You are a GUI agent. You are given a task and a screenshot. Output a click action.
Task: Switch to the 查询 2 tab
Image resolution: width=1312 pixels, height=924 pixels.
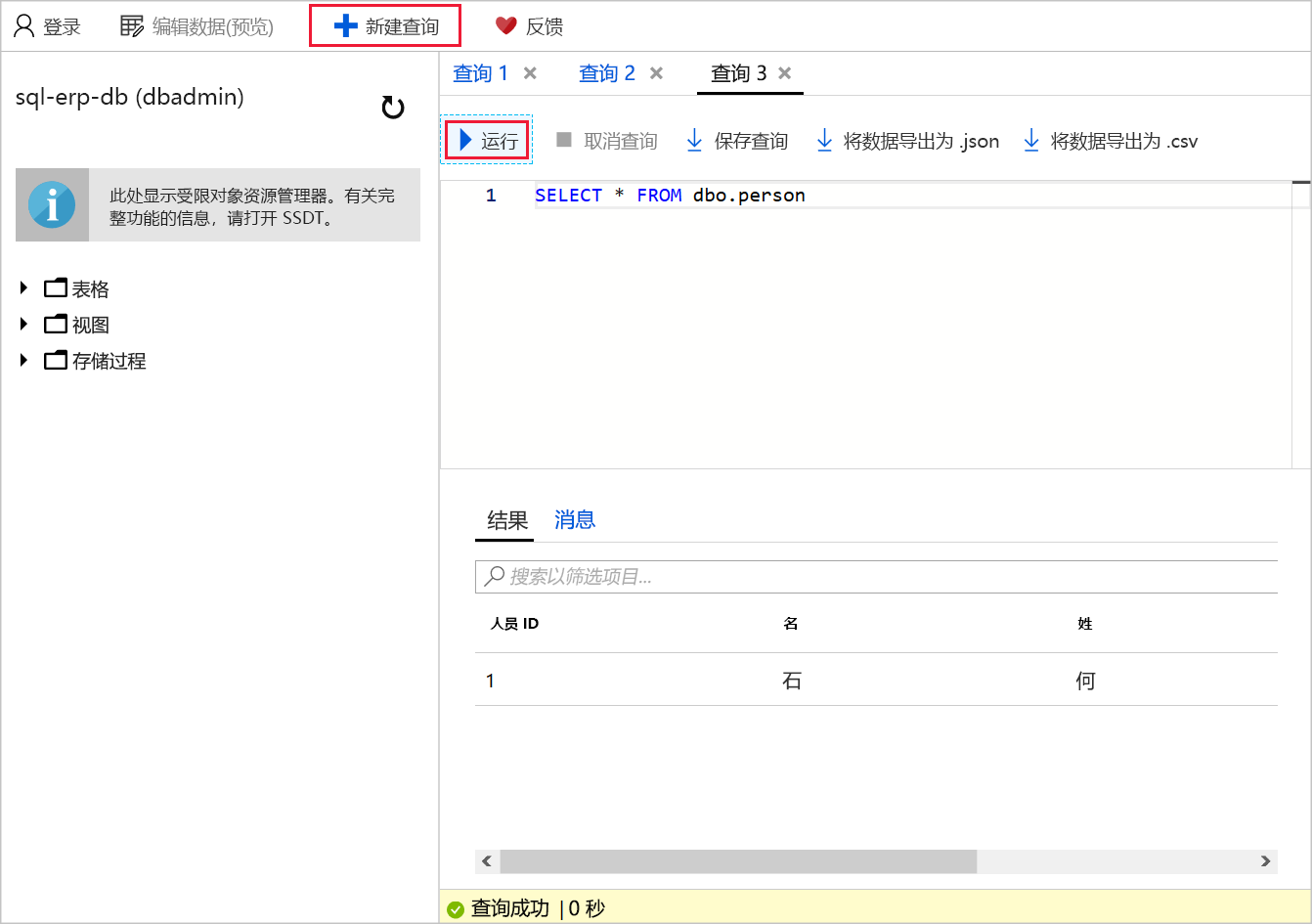pyautogui.click(x=606, y=73)
